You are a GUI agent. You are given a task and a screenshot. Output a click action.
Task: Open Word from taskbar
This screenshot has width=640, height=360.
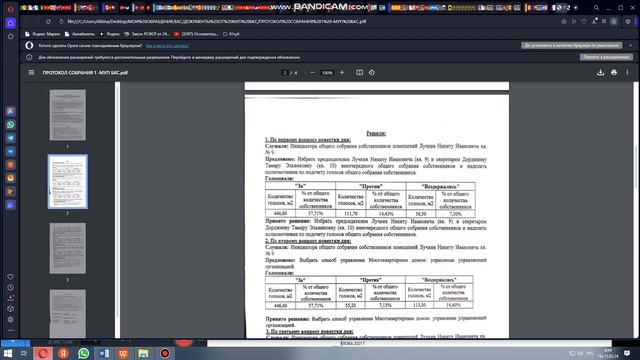click(x=103, y=353)
